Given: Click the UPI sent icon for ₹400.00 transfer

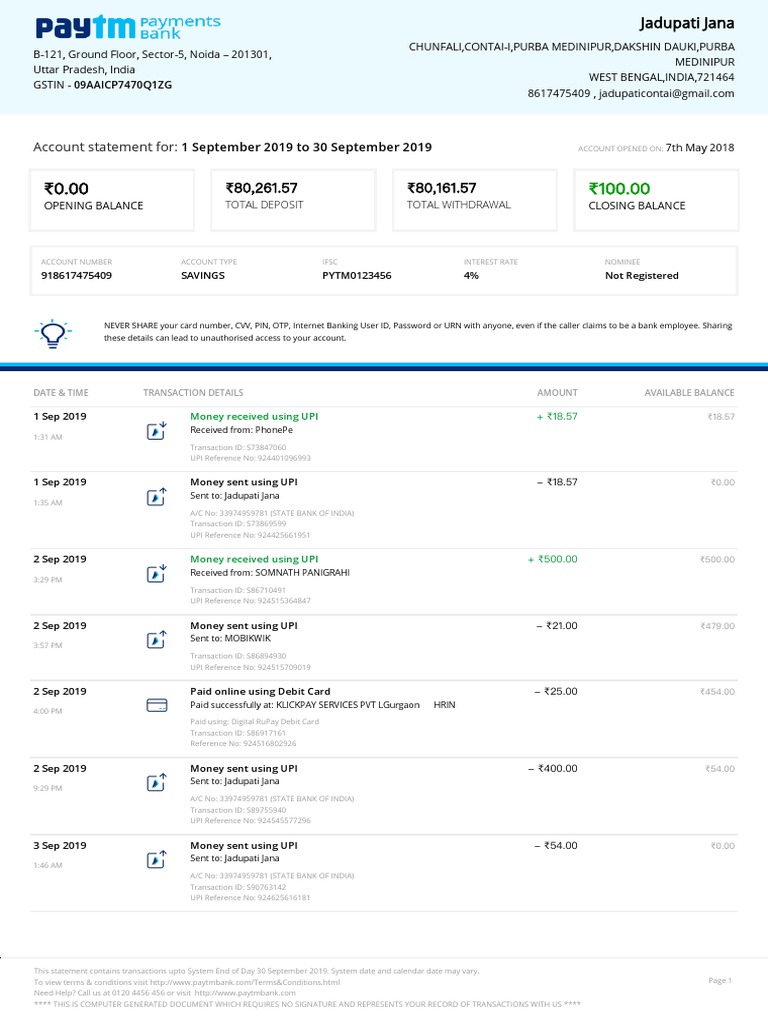Looking at the screenshot, I should tap(156, 783).
